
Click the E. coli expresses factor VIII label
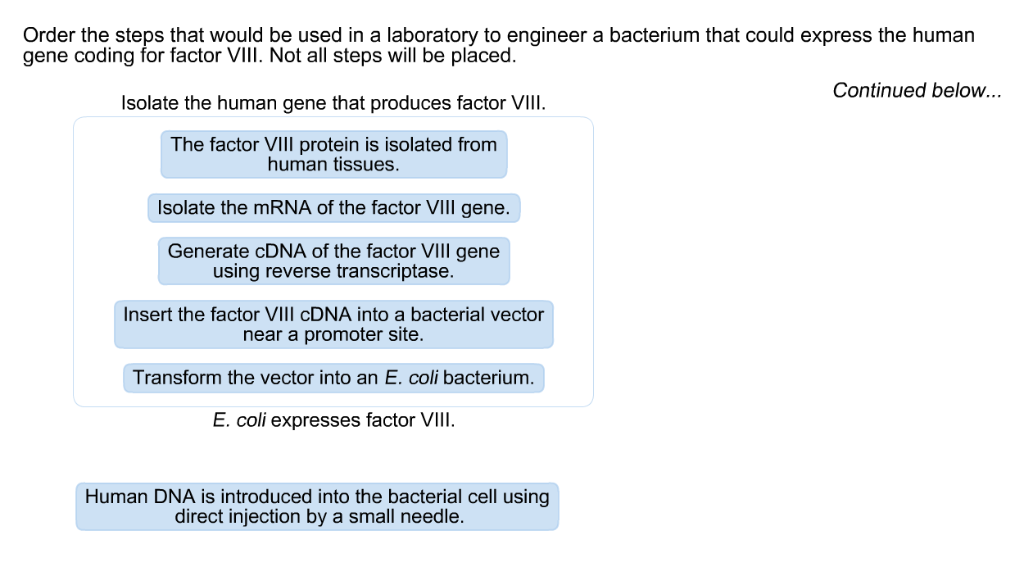tap(334, 420)
